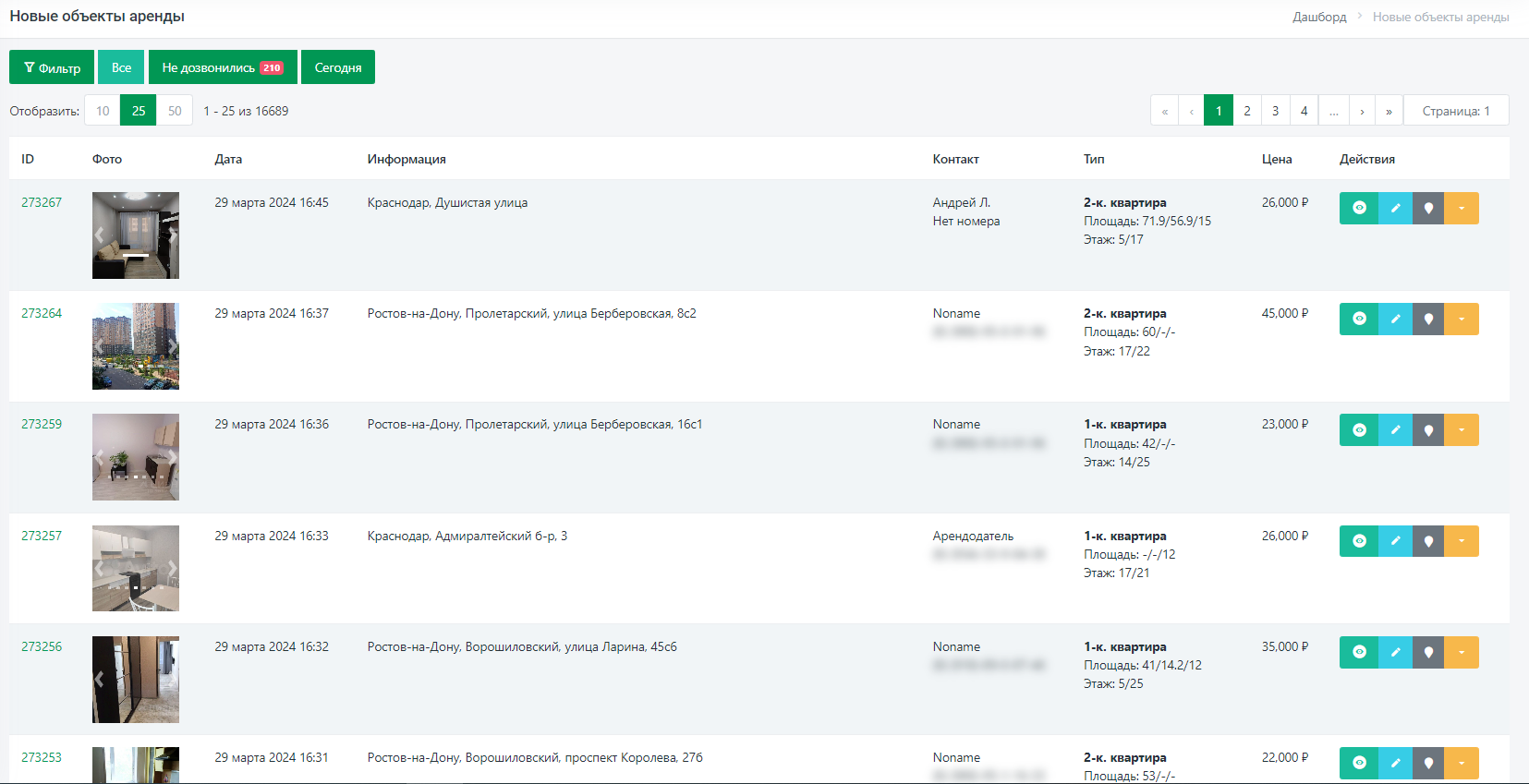The image size is (1529, 784).
Task: Click map pin icon for listing 273264
Action: point(1428,319)
